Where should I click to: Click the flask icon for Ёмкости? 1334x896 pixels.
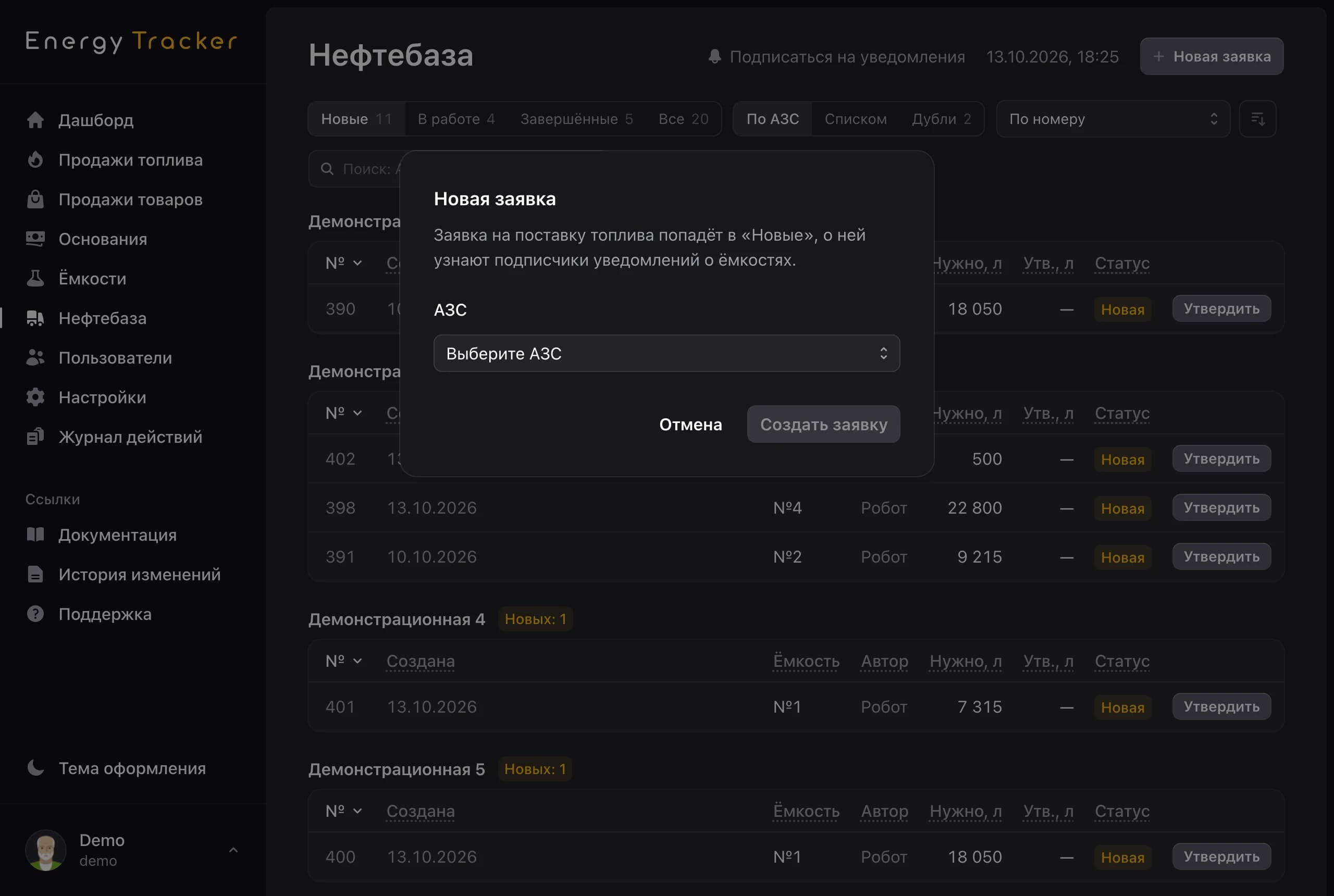pos(35,278)
